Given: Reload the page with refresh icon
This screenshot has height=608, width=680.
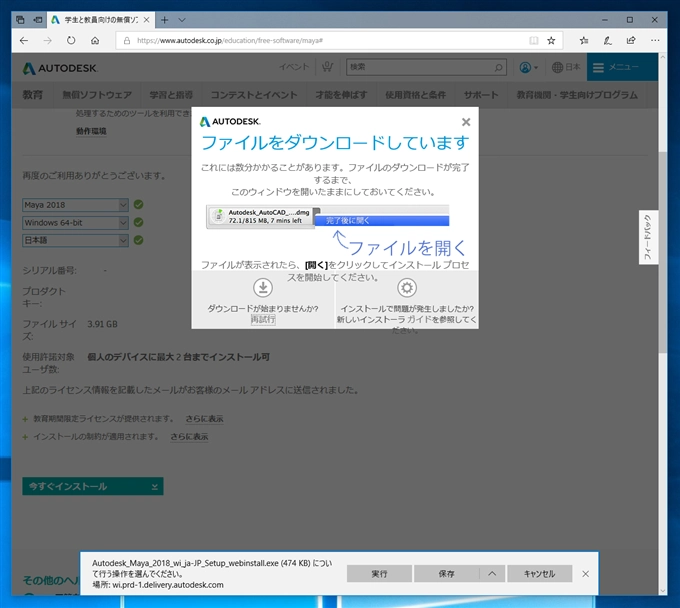Looking at the screenshot, I should (71, 40).
